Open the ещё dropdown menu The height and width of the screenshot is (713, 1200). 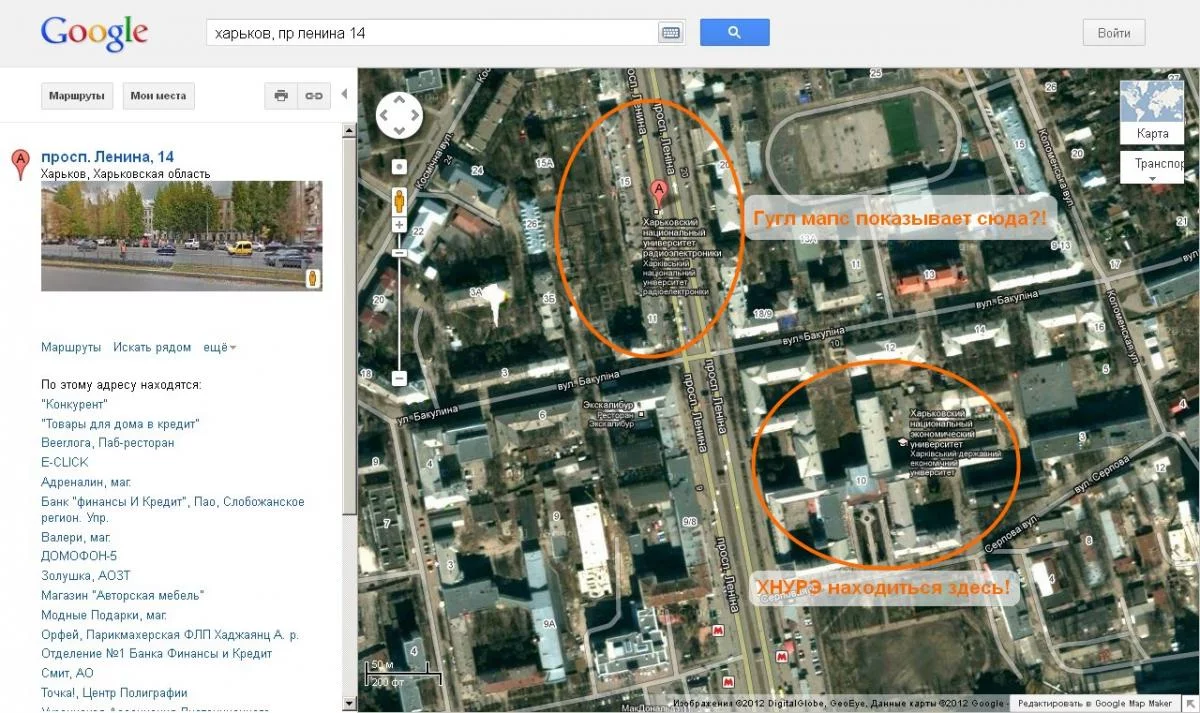[220, 347]
